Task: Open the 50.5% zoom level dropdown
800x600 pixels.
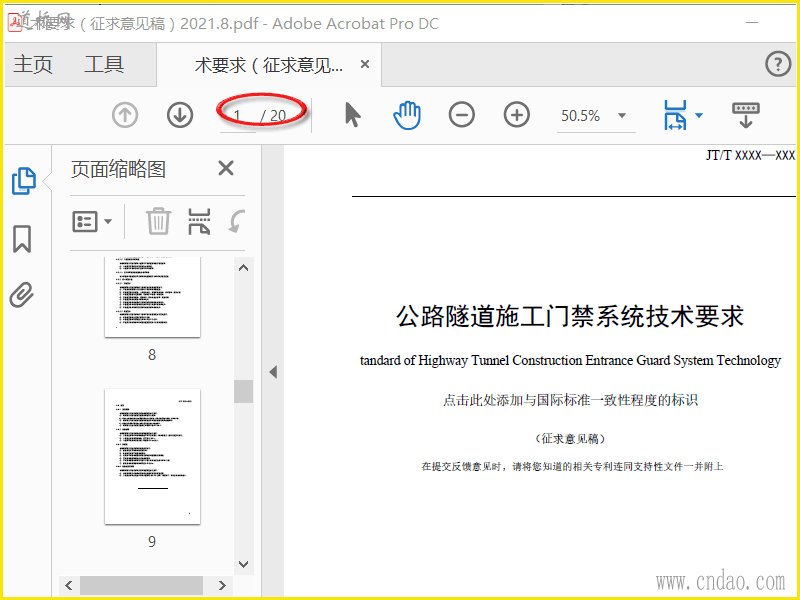Action: point(622,116)
